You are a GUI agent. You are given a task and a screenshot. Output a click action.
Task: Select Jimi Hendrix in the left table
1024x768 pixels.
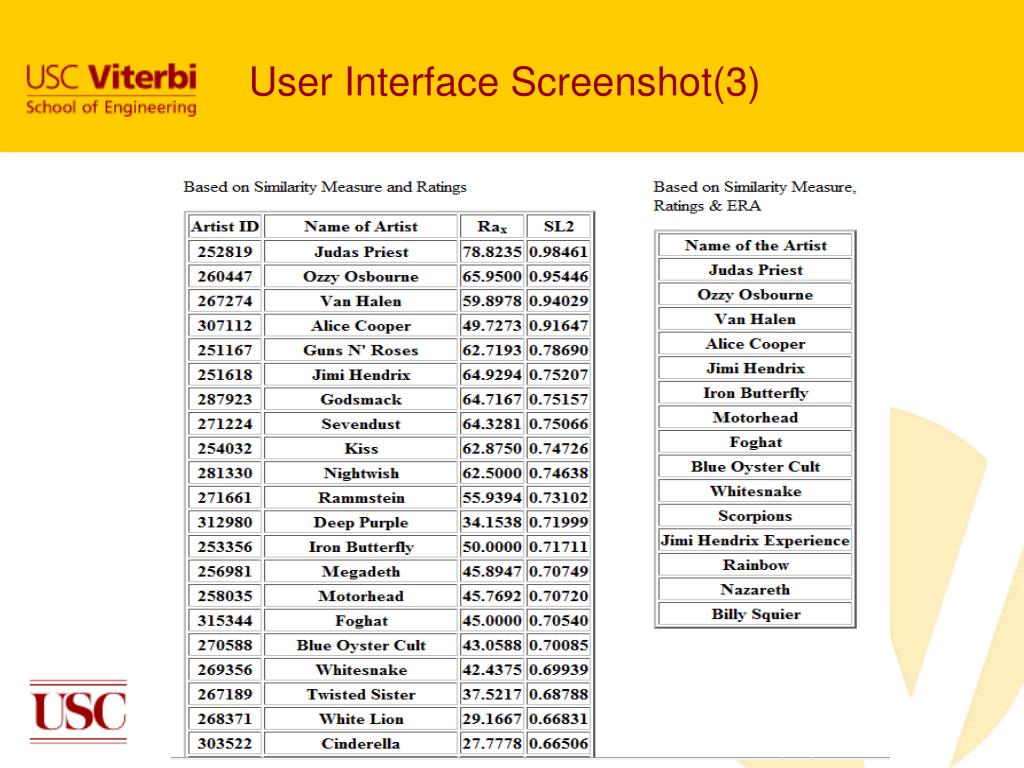[x=360, y=375]
